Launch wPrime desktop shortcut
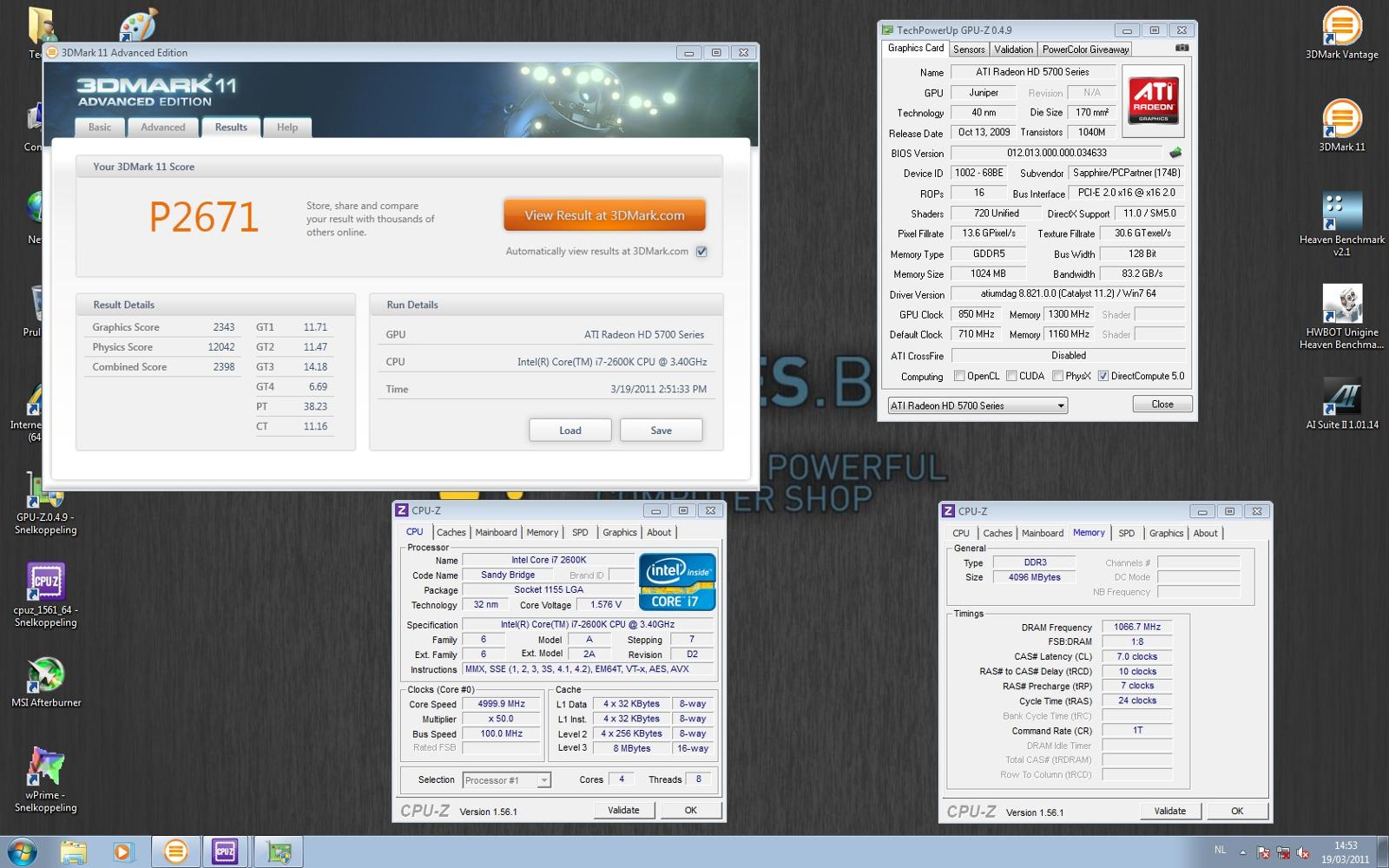1389x868 pixels. [x=45, y=779]
